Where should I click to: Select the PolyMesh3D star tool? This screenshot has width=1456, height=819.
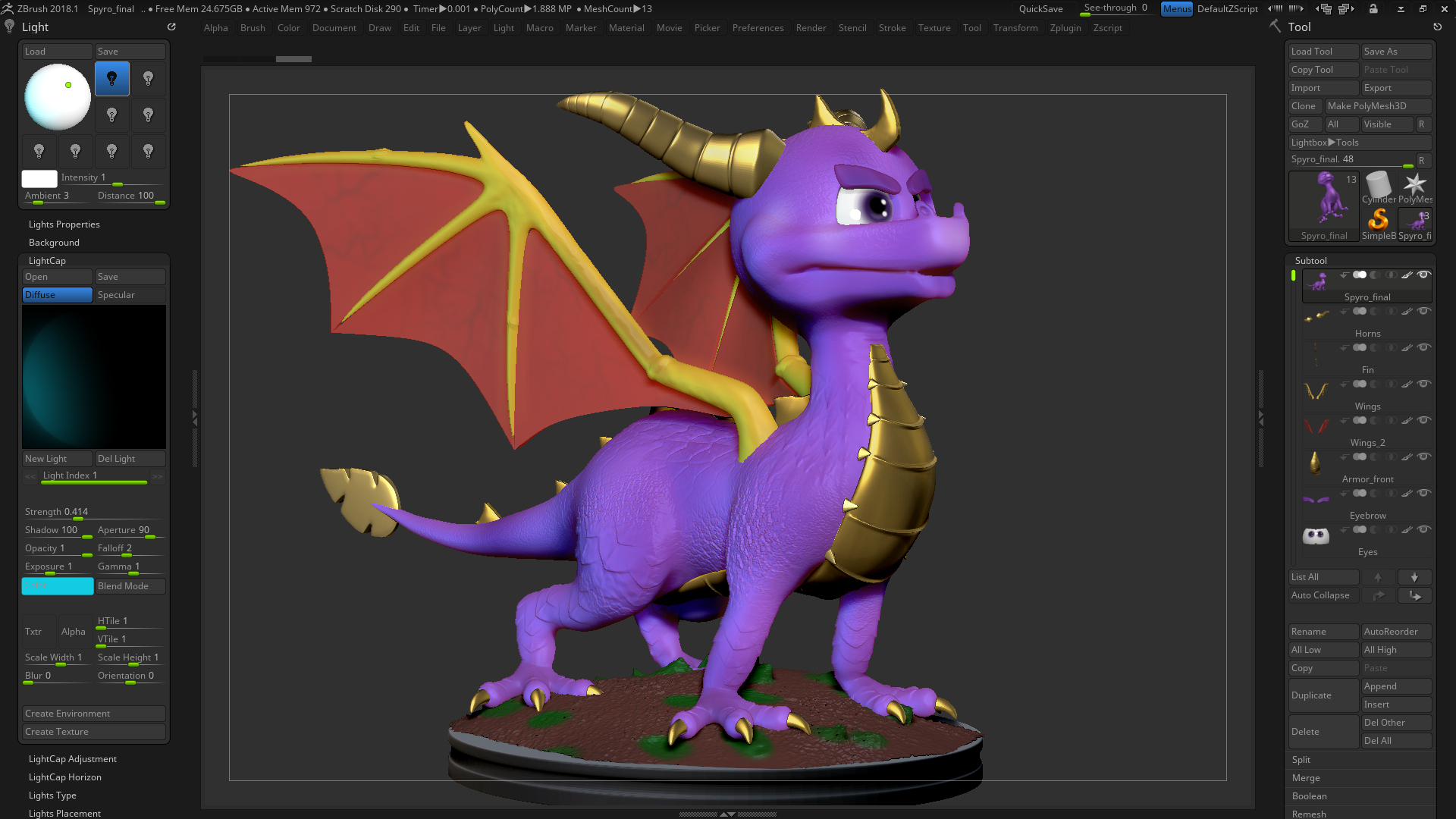pyautogui.click(x=1415, y=184)
